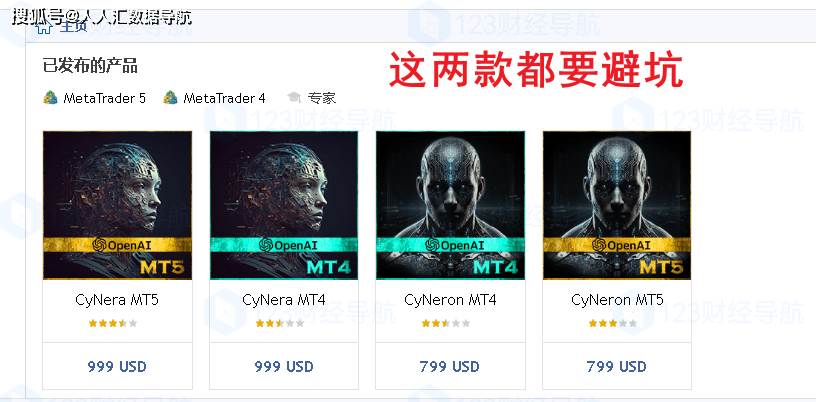Open the MetaTrader 5 products tab

click(95, 97)
